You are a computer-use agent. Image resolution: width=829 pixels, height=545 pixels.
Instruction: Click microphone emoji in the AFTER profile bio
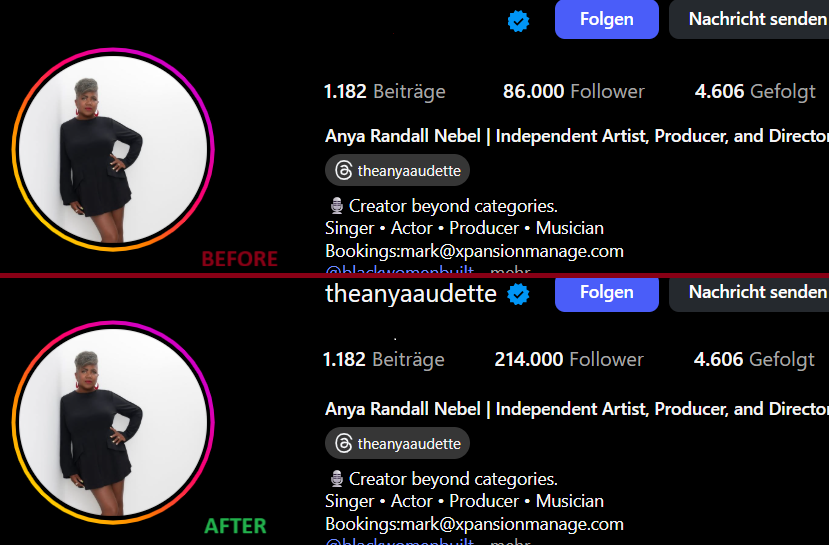[336, 479]
